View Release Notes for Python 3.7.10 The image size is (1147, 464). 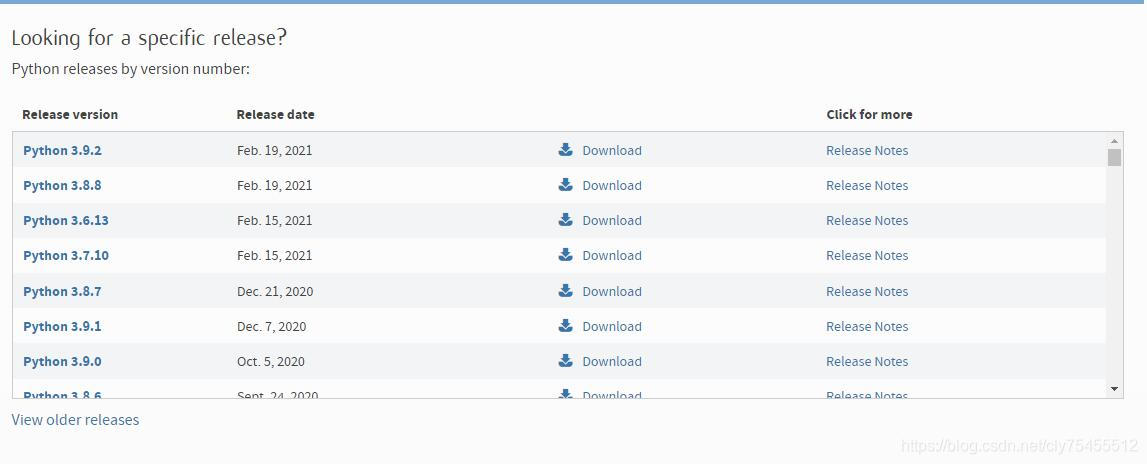[x=867, y=256]
